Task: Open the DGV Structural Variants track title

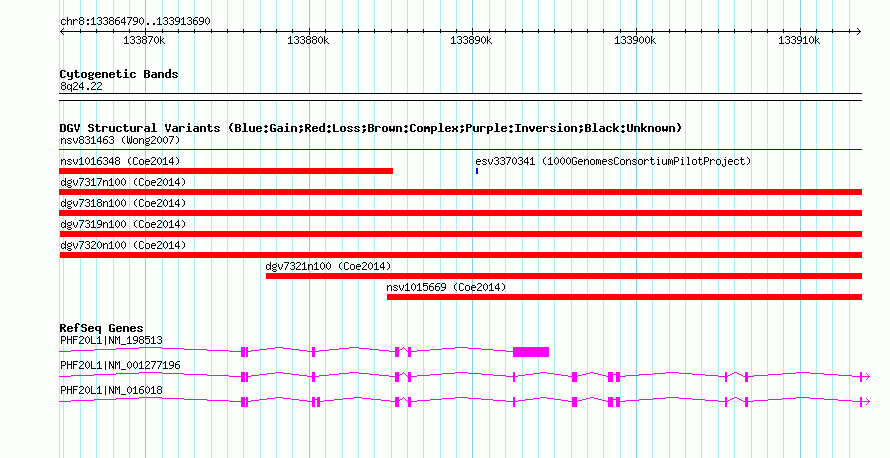Action: [371, 128]
